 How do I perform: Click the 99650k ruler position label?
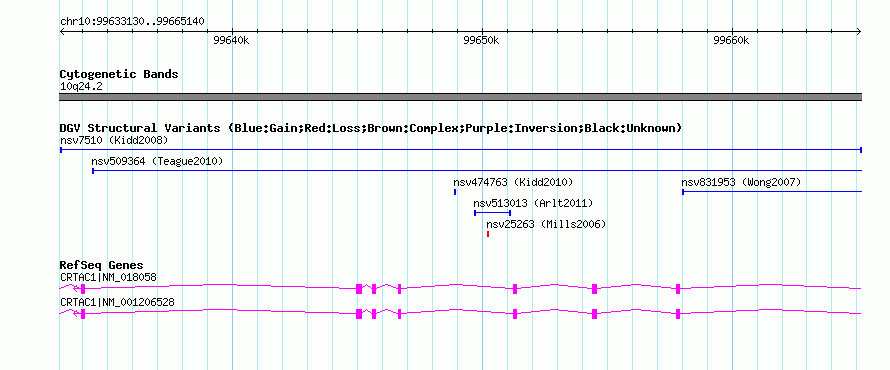(481, 40)
